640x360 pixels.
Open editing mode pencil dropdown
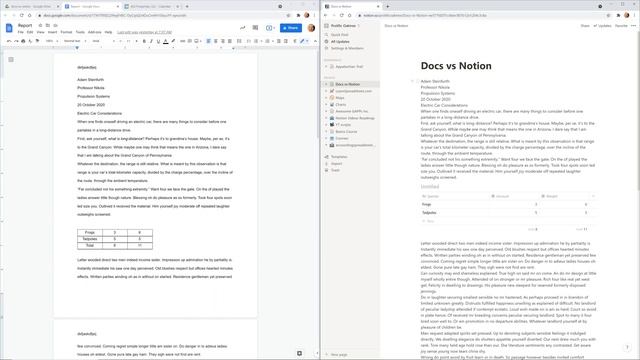[x=304, y=41]
